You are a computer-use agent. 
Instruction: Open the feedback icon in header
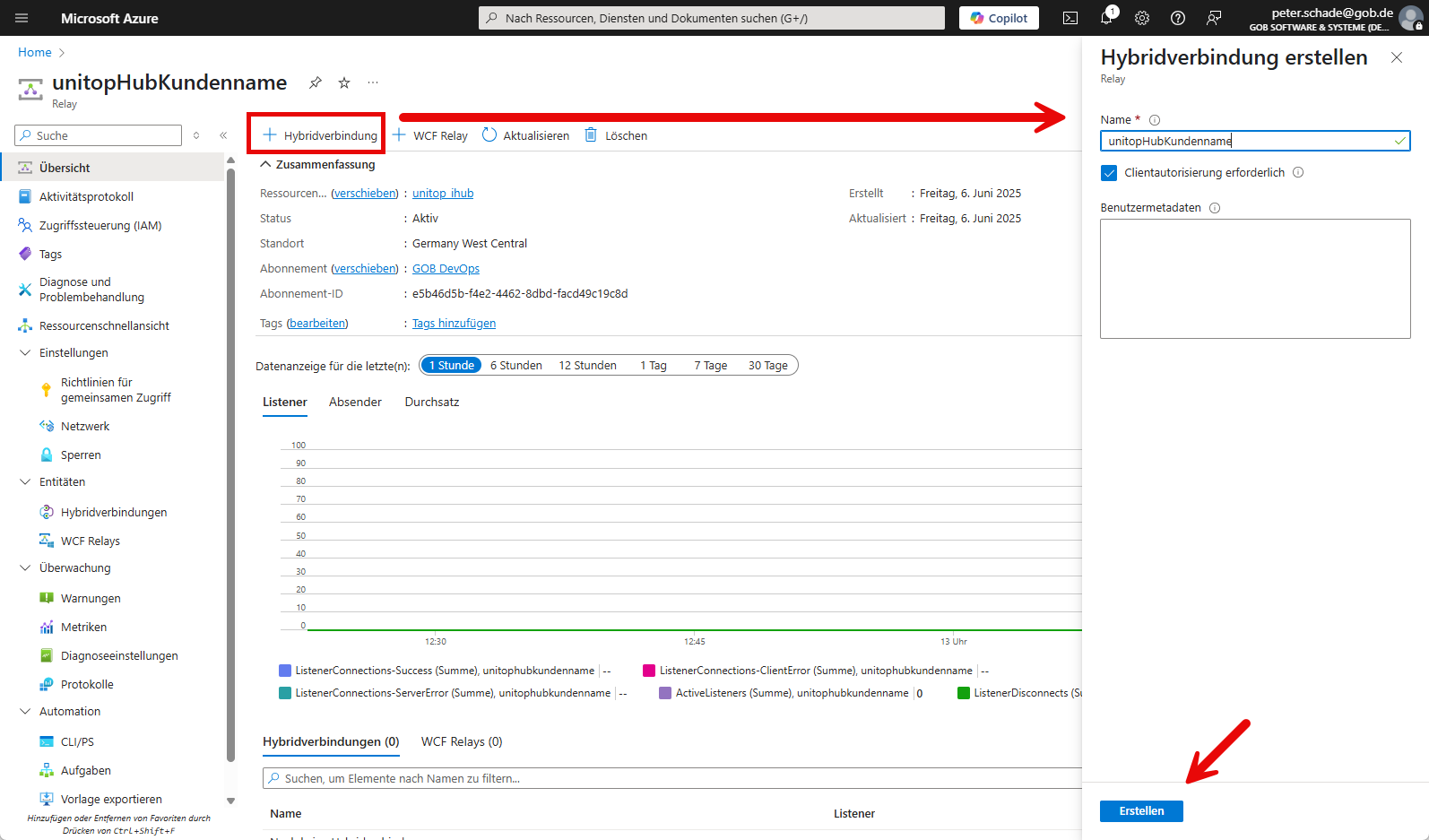[1214, 18]
